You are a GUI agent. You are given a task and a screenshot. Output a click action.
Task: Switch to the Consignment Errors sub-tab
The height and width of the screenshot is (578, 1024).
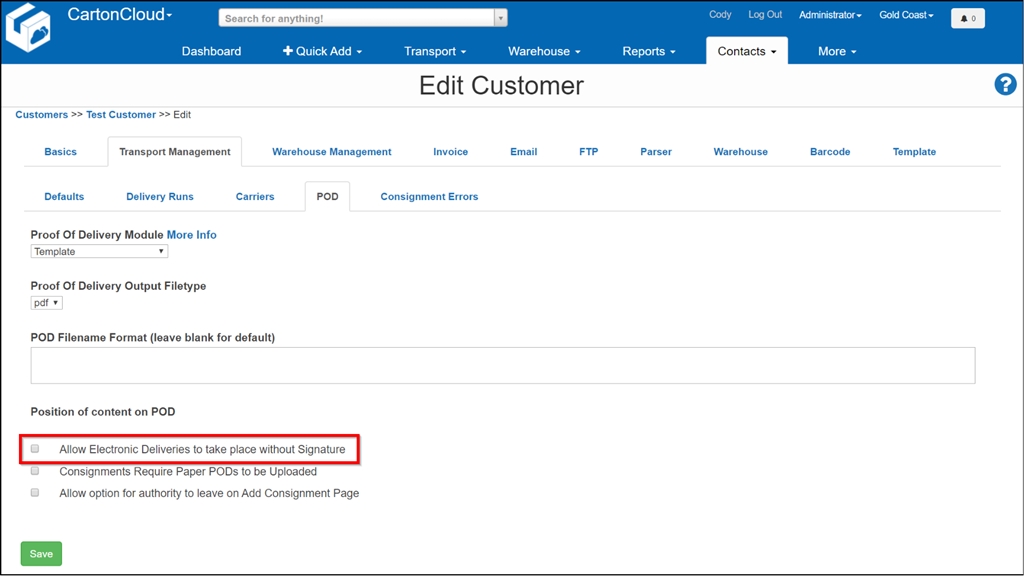click(429, 197)
